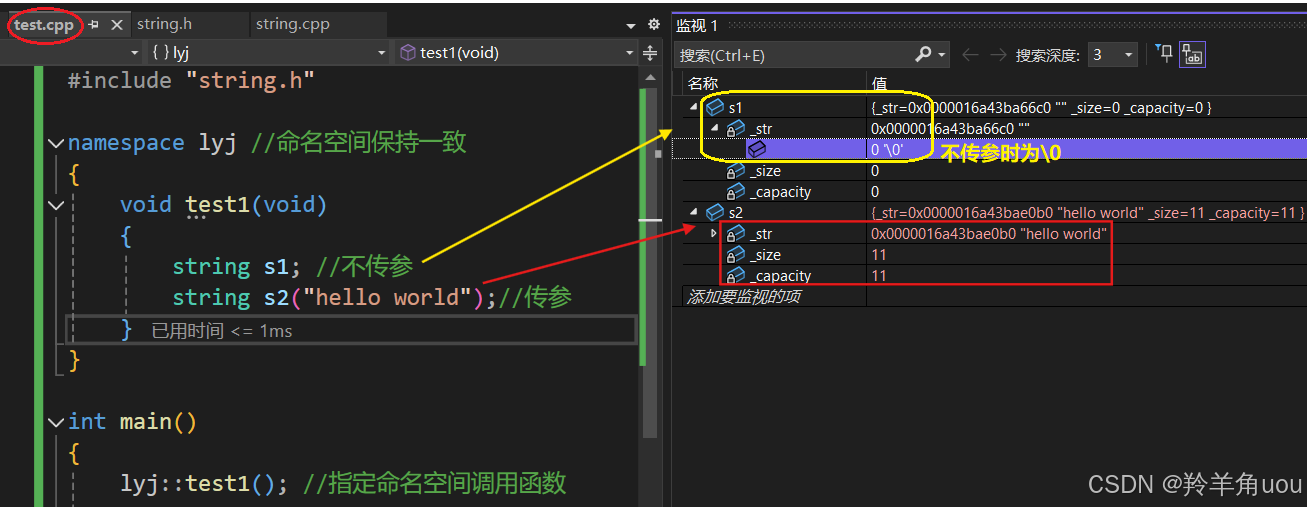
Task: Open the watch search options dropdown arrow
Action: point(942,55)
